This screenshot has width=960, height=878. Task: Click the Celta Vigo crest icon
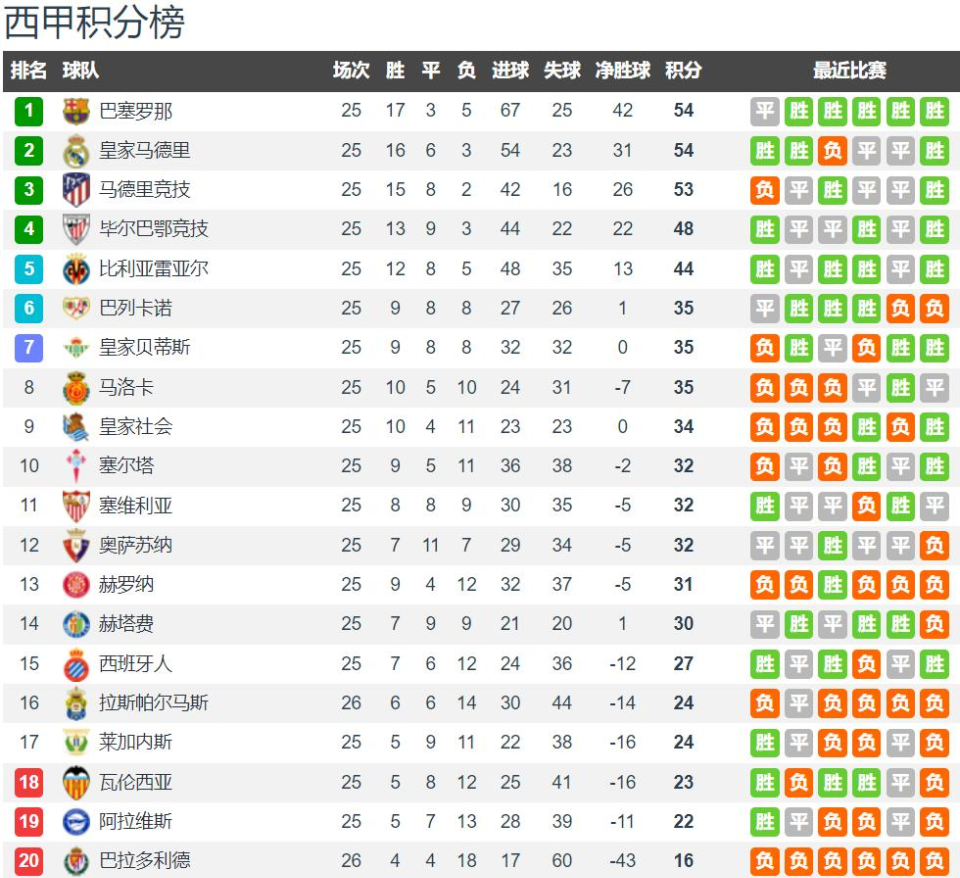pyautogui.click(x=76, y=466)
